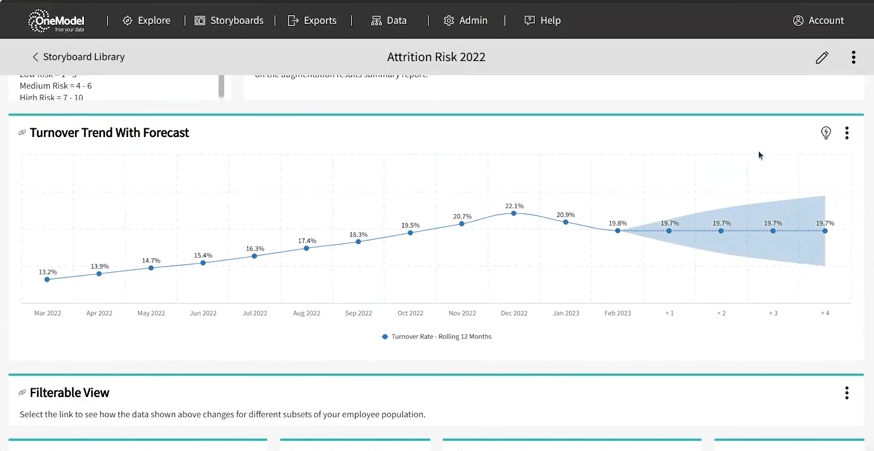
Task: Toggle Turnover Rate - Rolling 12 Months legend
Action: [436, 337]
